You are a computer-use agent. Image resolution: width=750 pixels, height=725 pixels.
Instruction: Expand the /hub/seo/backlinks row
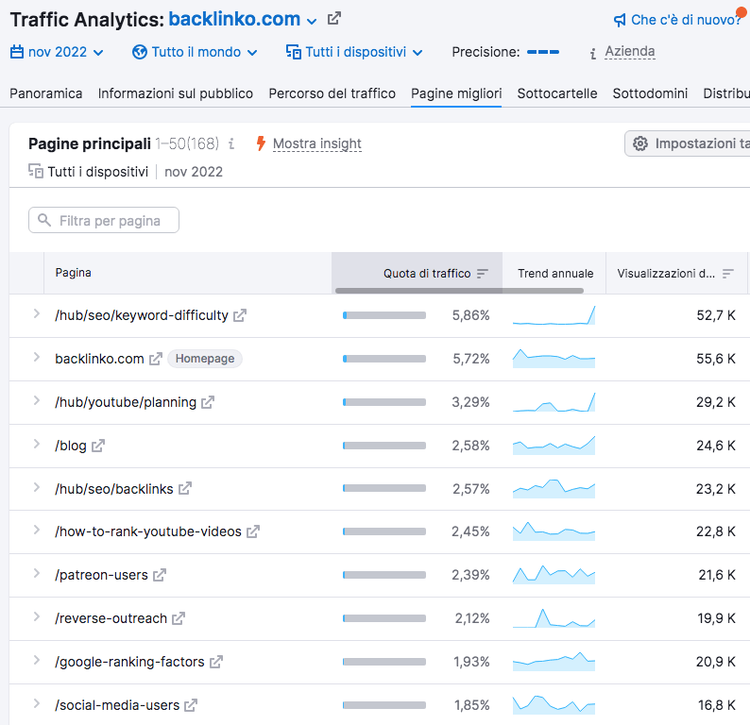point(36,487)
